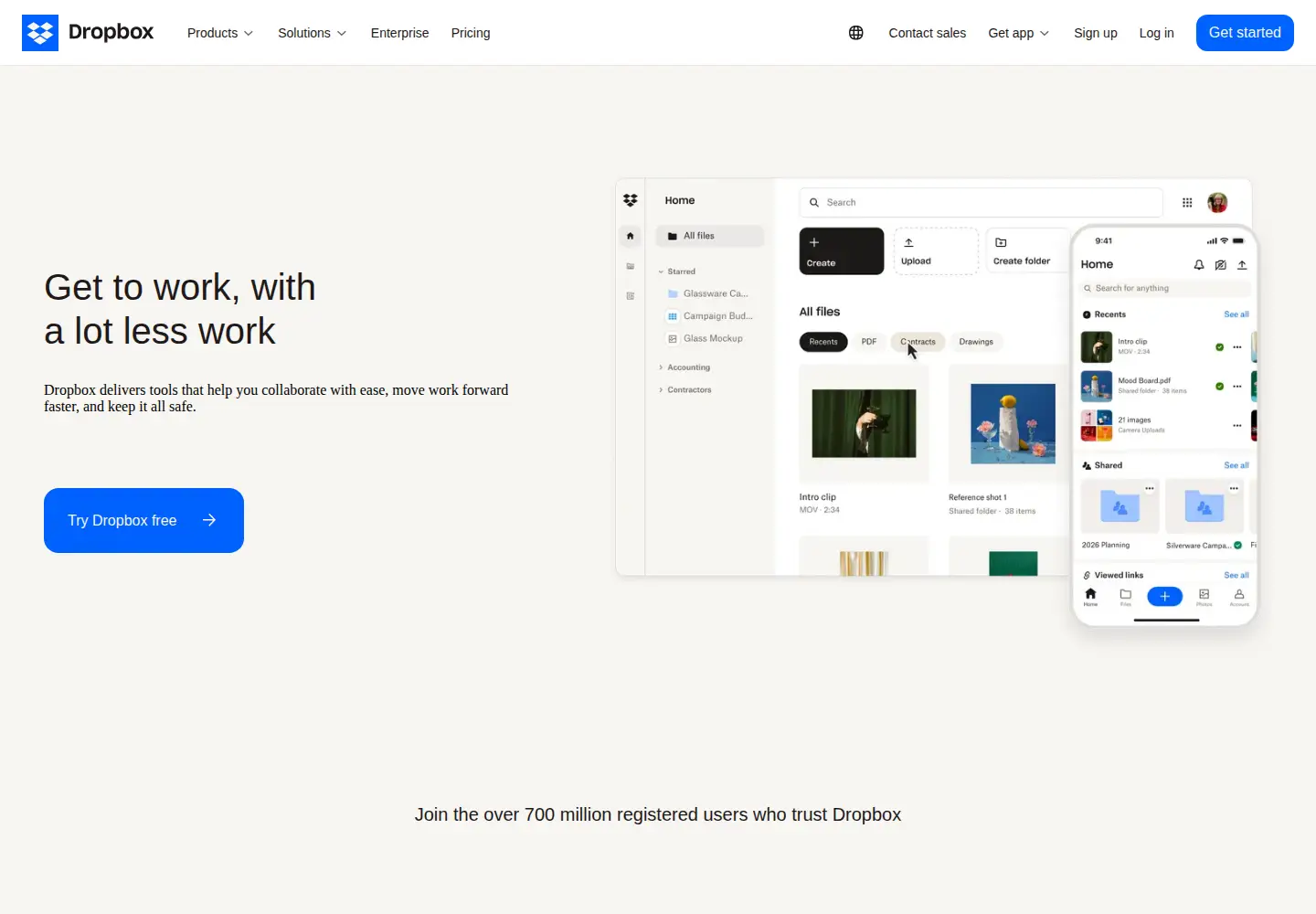Select the Recents filter chip
1316x914 pixels.
click(x=823, y=342)
